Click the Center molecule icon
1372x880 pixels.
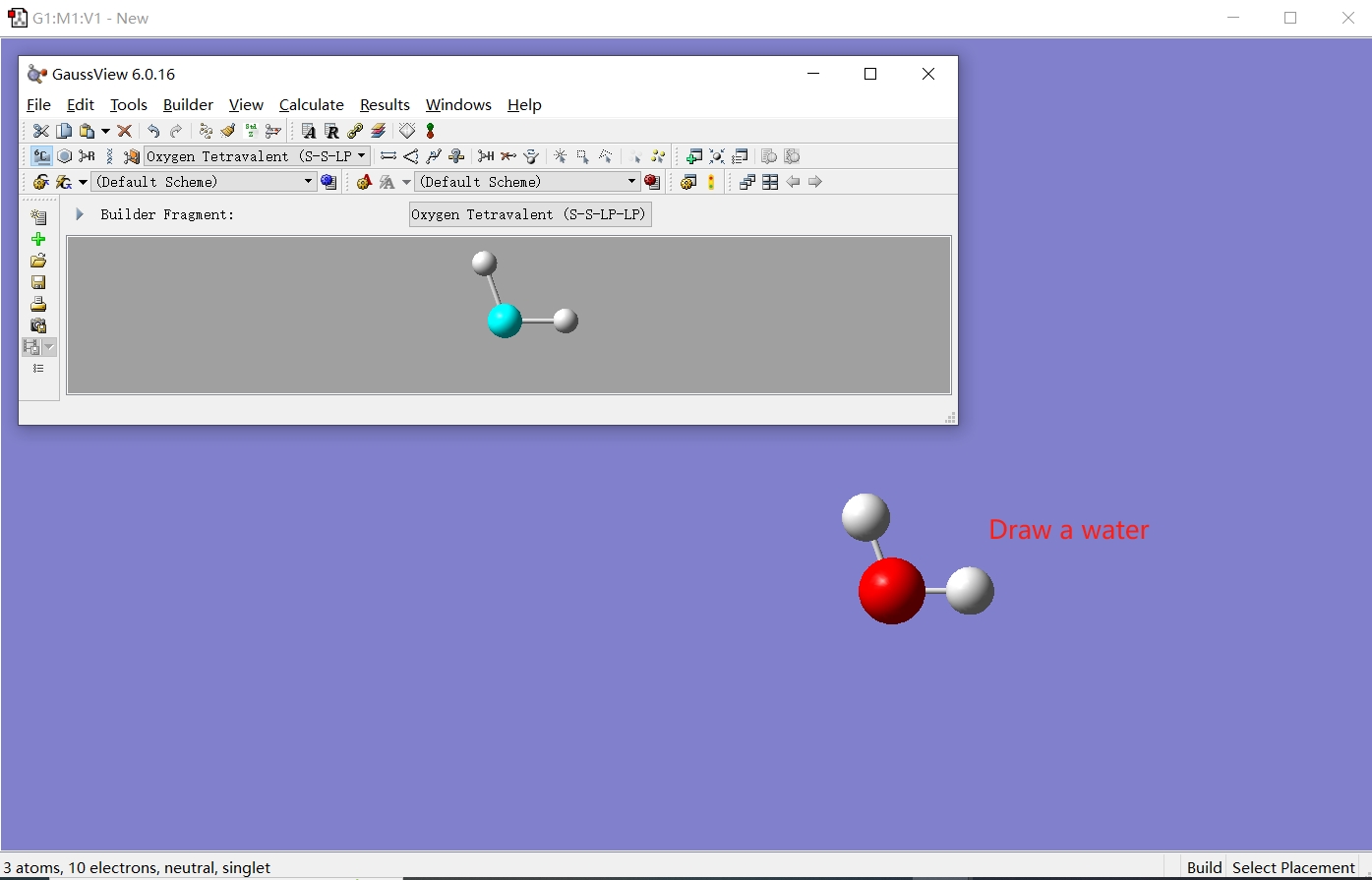tap(717, 156)
